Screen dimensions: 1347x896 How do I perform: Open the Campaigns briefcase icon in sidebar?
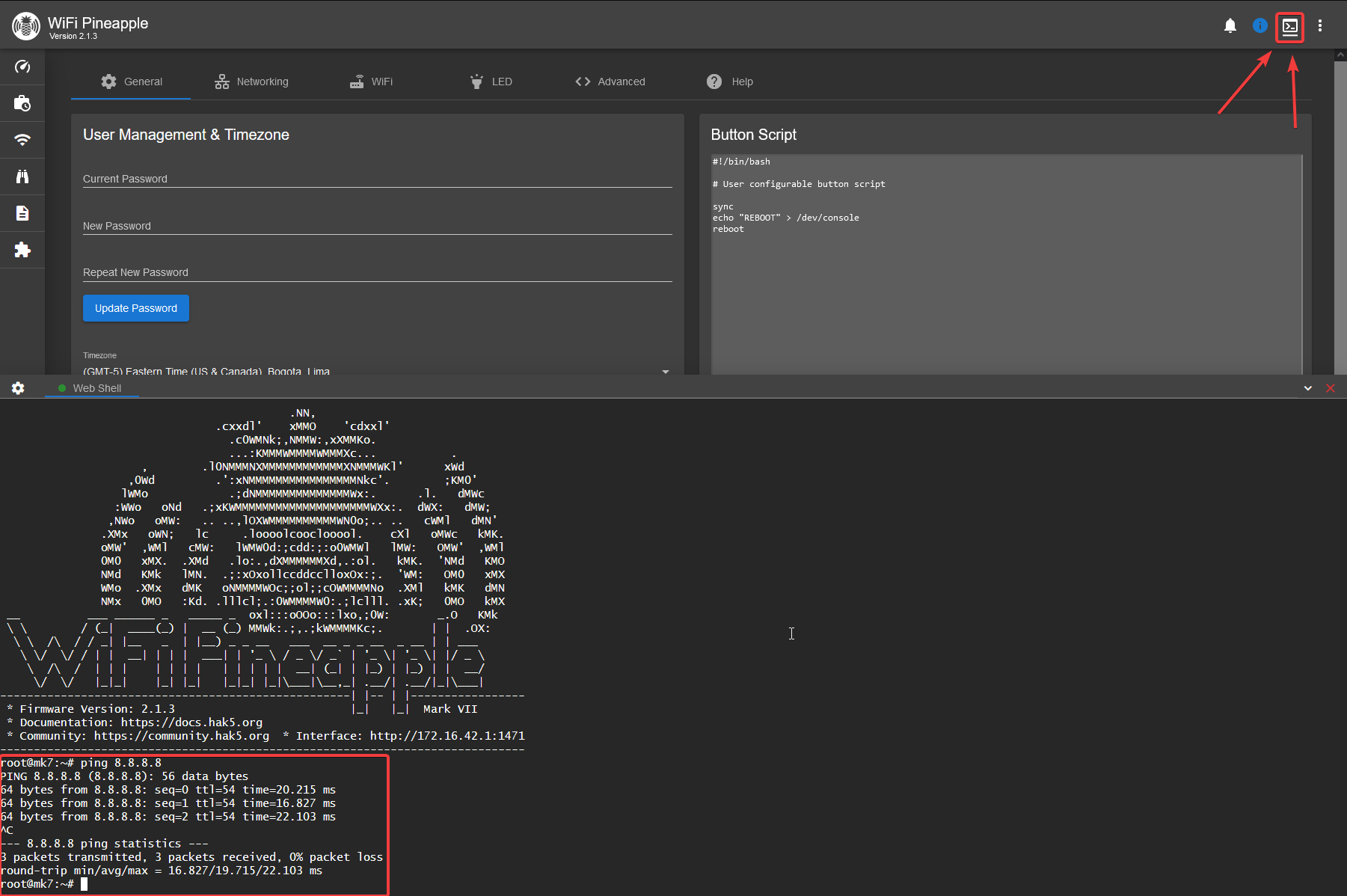click(x=22, y=103)
